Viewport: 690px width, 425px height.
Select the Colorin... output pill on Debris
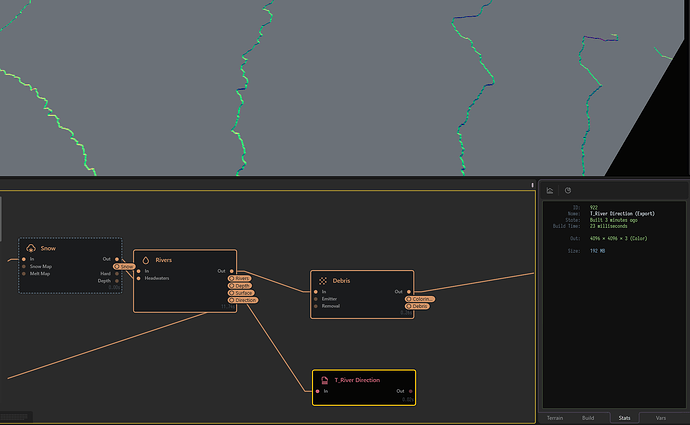coord(420,299)
